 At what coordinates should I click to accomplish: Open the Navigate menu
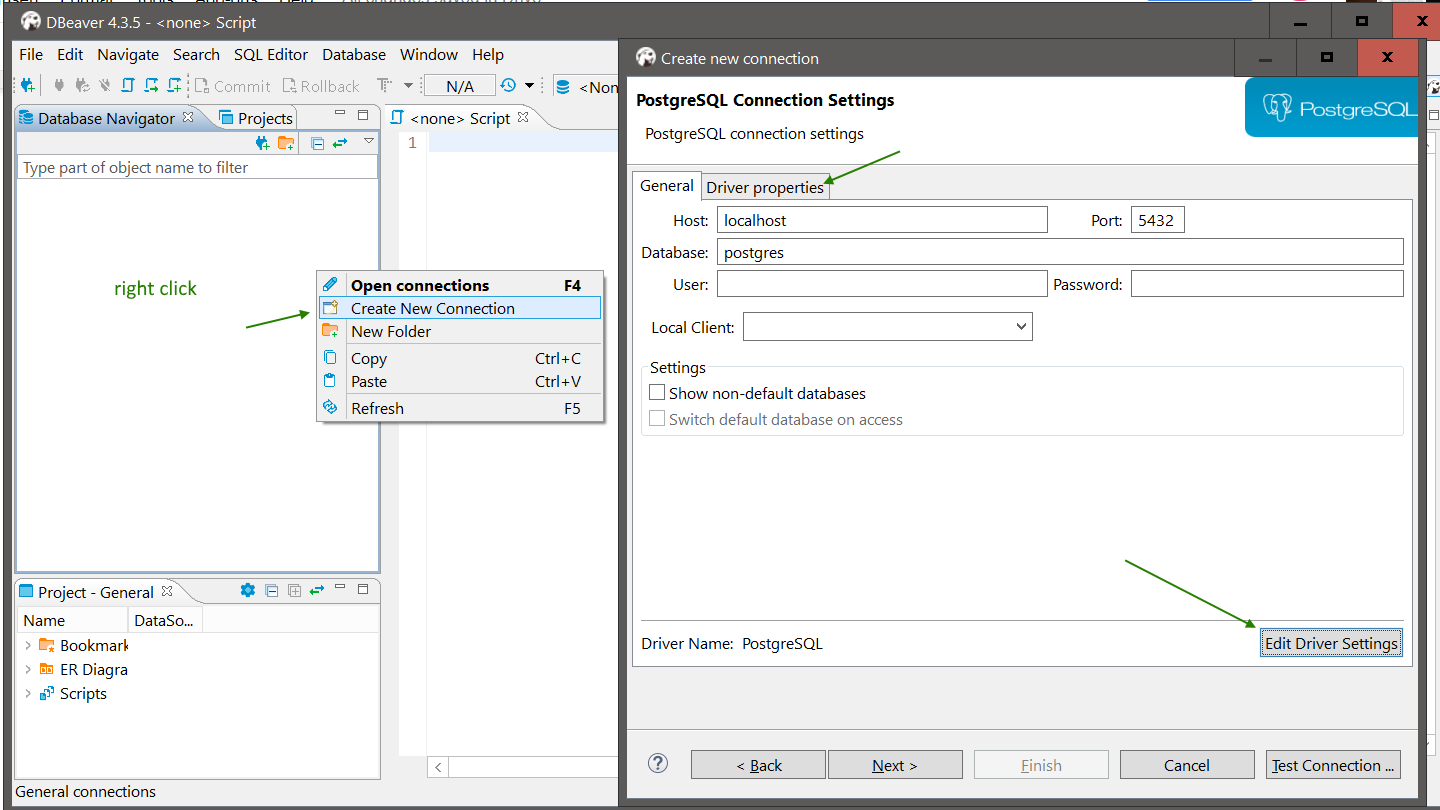(x=128, y=55)
